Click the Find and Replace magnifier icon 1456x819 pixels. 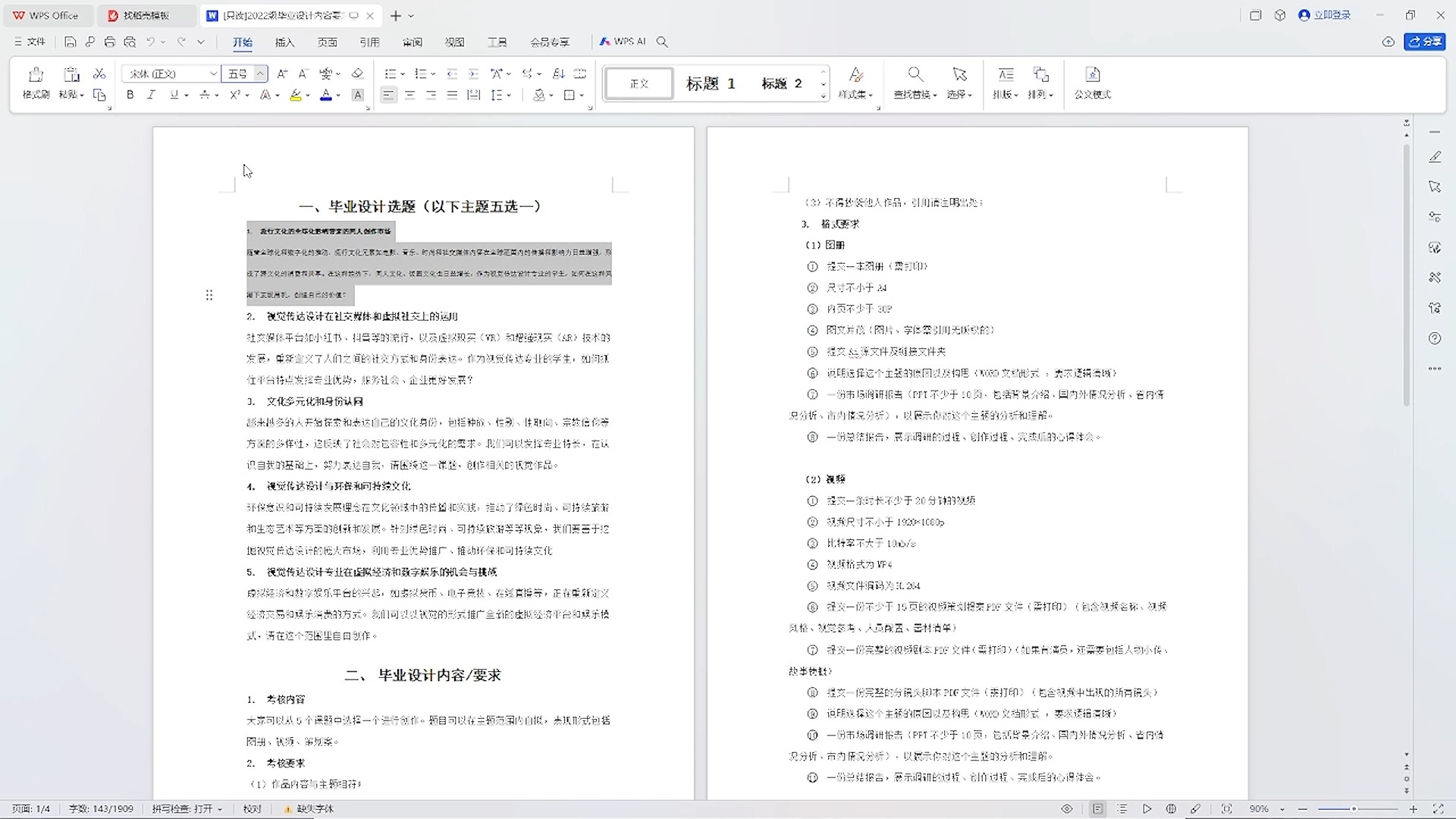(x=915, y=74)
